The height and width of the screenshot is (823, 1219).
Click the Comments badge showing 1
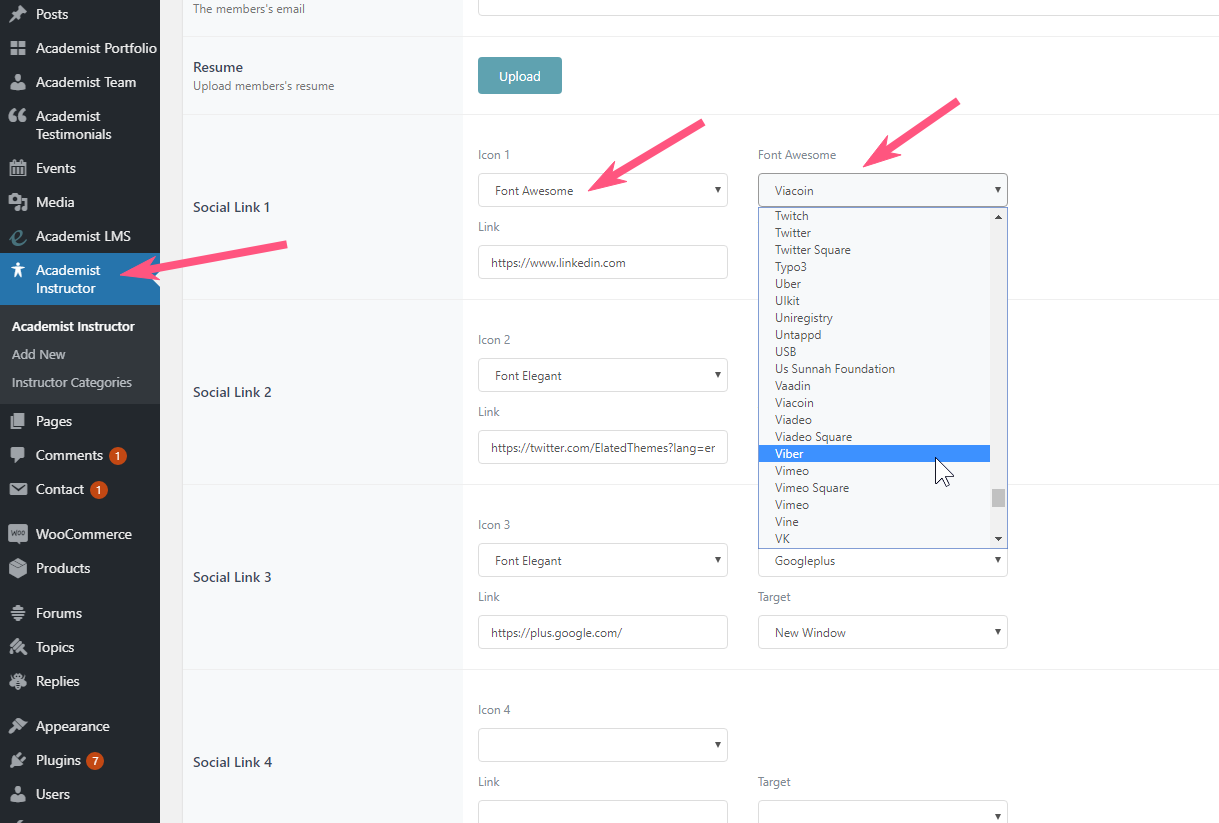[118, 456]
